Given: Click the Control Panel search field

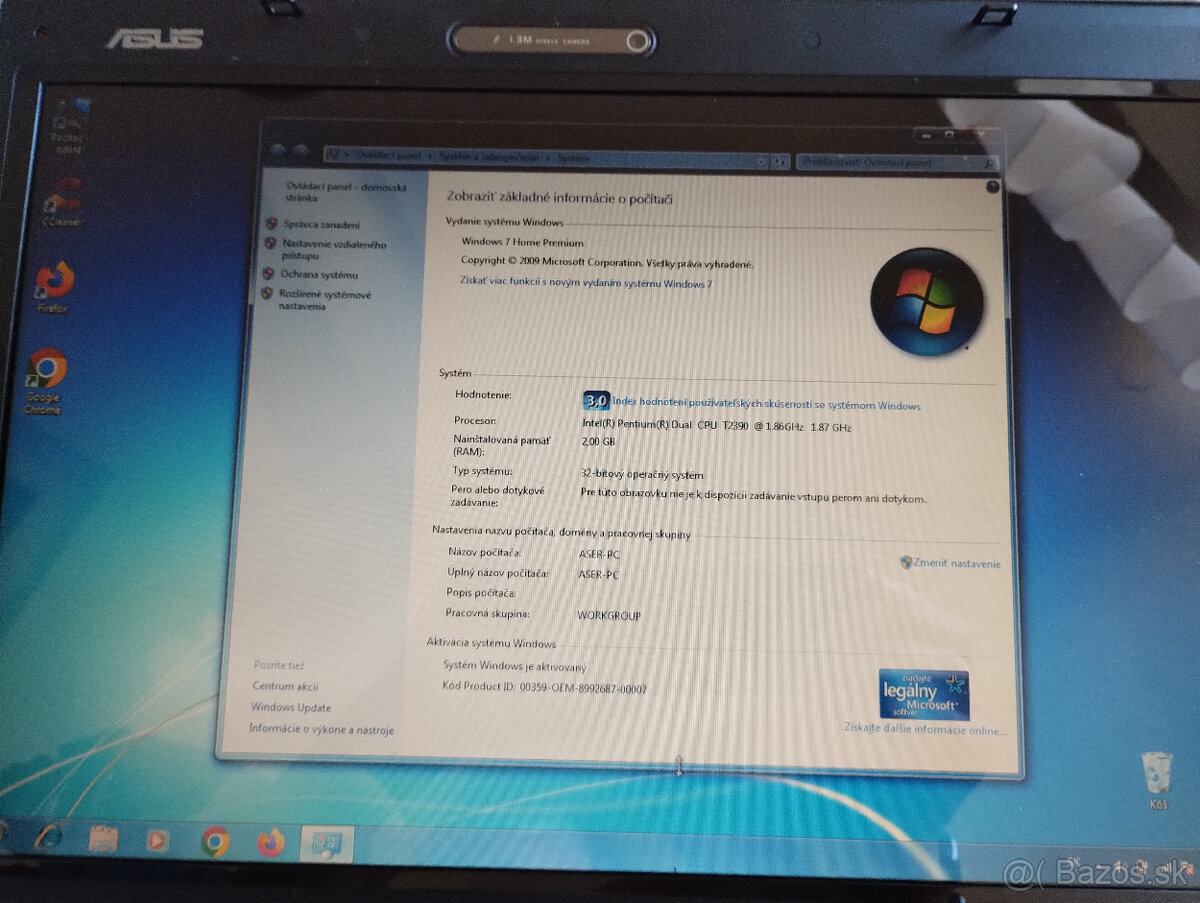Looking at the screenshot, I should pos(885,162).
